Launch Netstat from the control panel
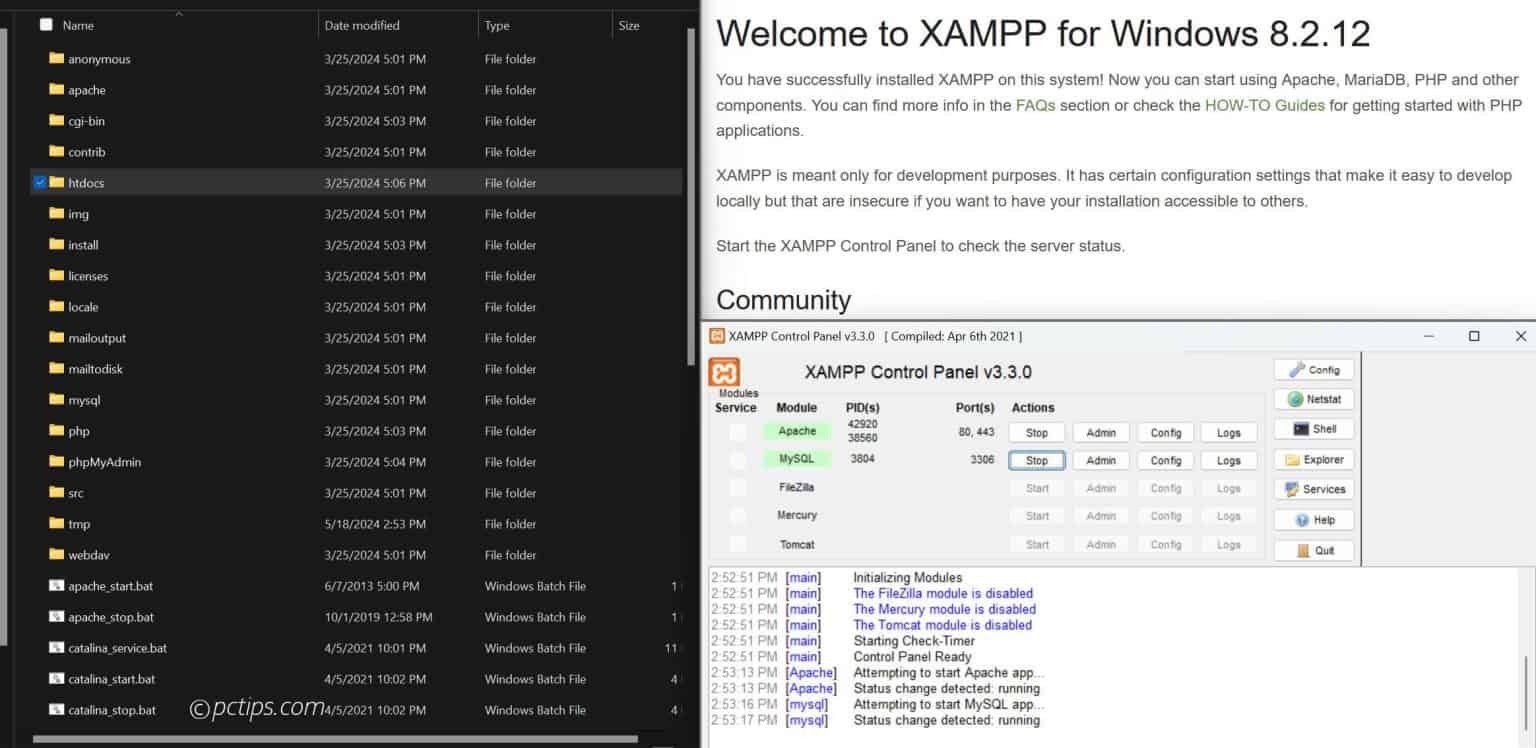 pyautogui.click(x=1313, y=400)
